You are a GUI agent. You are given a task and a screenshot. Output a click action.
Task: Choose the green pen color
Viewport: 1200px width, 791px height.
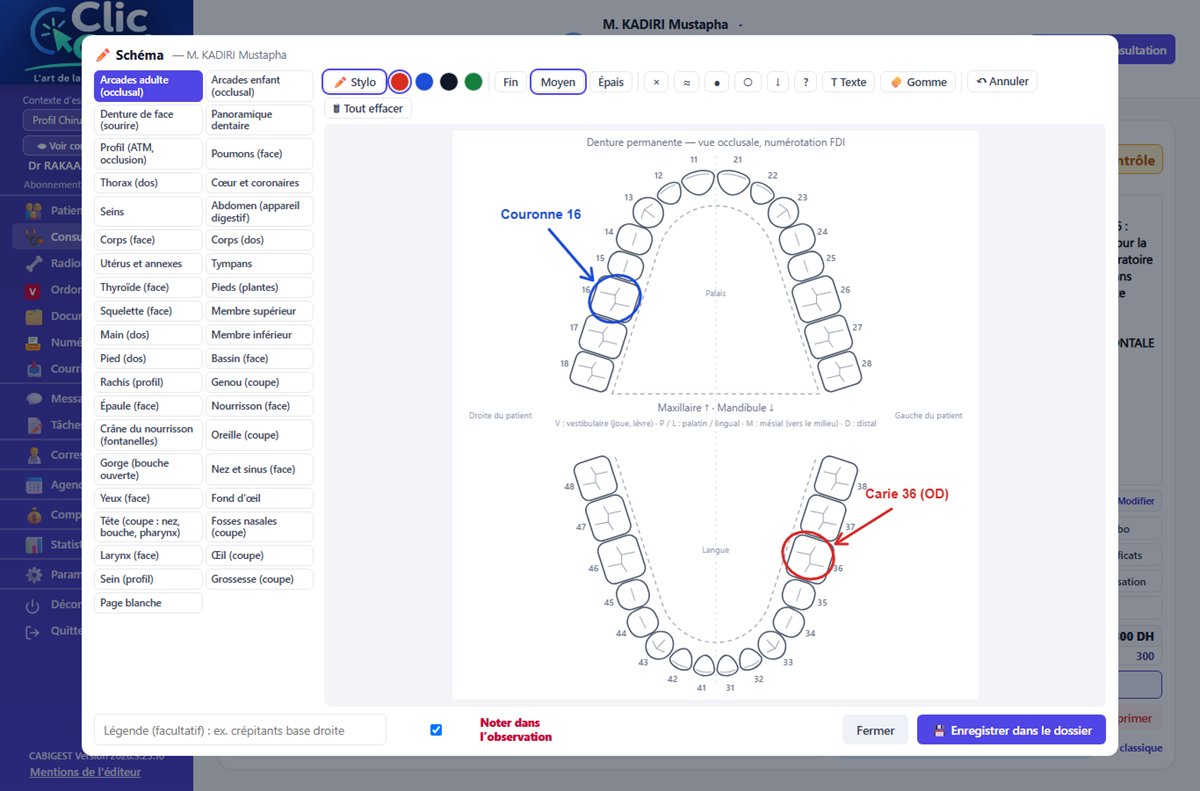(x=473, y=82)
